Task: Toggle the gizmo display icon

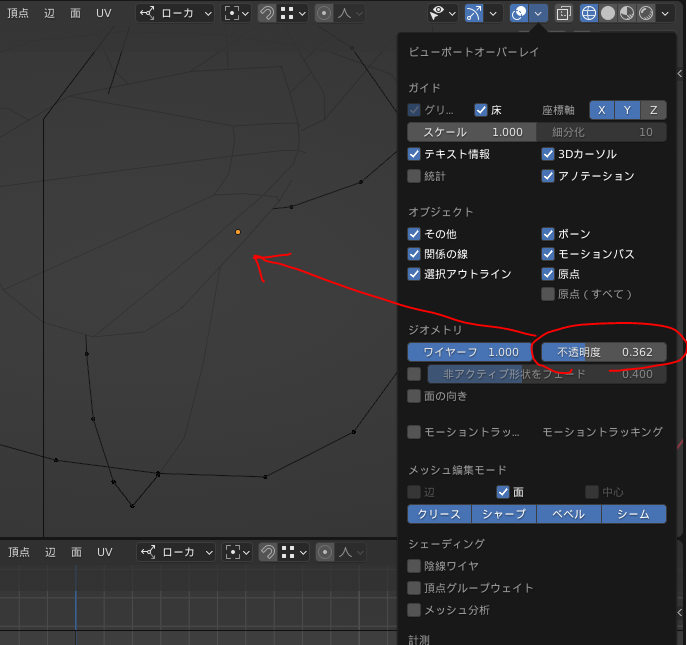Action: tap(475, 13)
